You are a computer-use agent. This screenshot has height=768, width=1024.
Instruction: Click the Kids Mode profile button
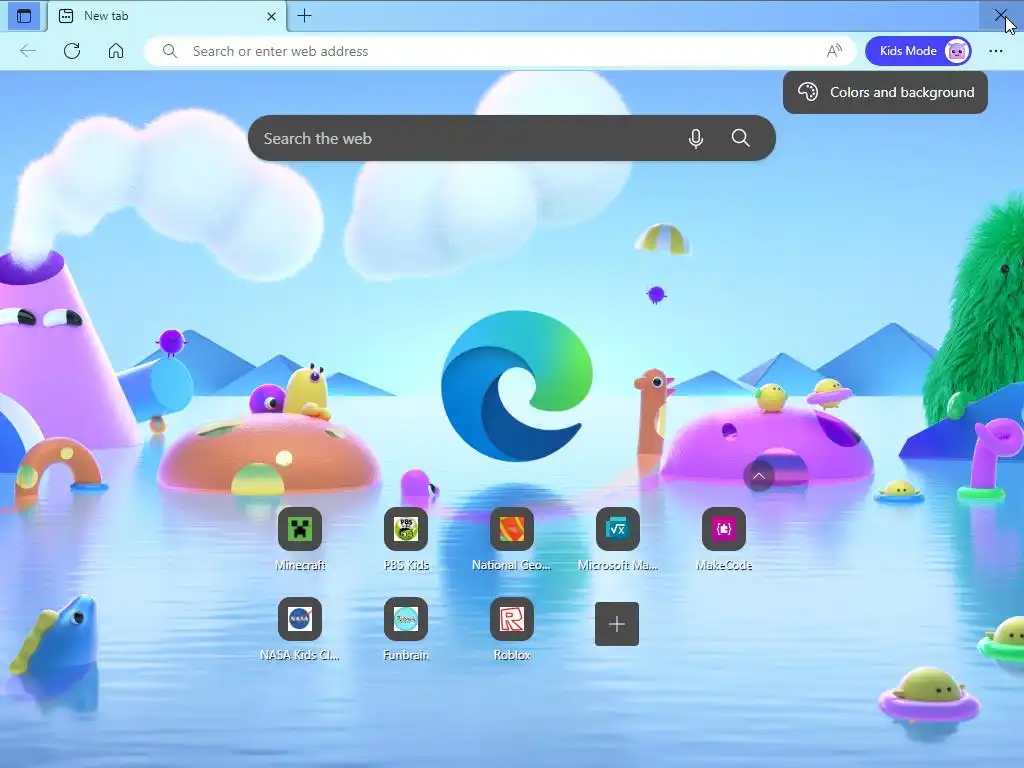tap(918, 51)
